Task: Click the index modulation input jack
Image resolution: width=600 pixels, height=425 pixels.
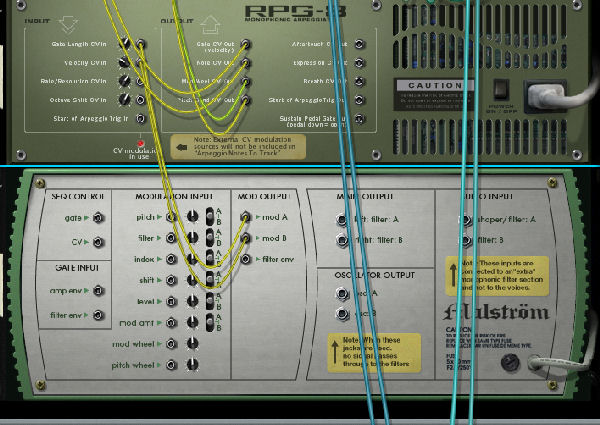Action: pos(171,259)
